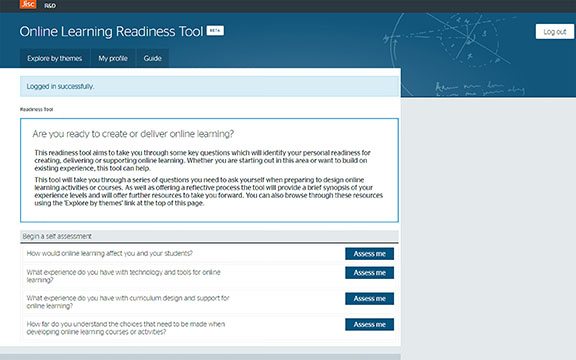Assess me on understanding course development choices
Screen dimensions: 576x360
coord(370,324)
